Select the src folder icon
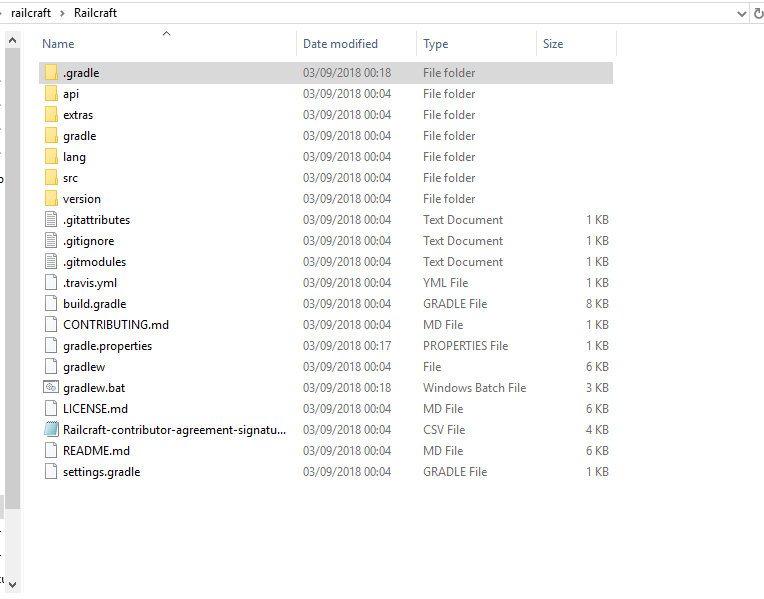The height and width of the screenshot is (599, 764). (x=51, y=177)
